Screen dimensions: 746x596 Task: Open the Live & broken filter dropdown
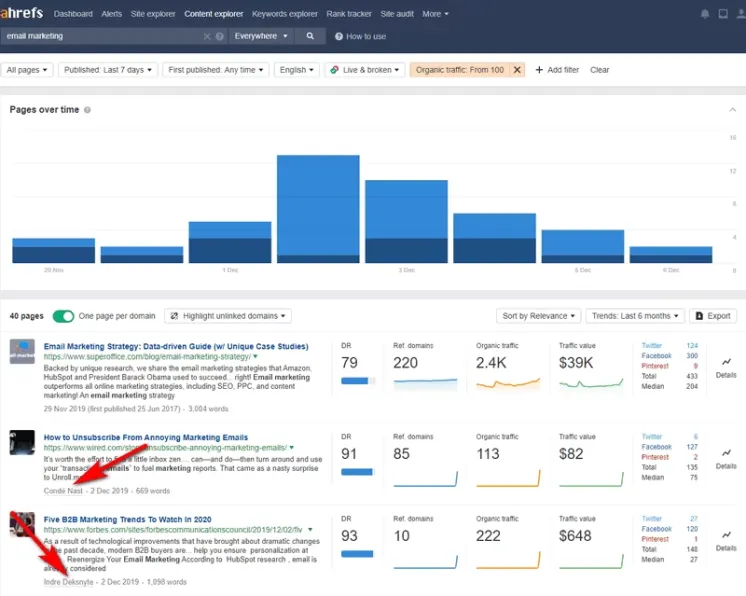[x=364, y=70]
